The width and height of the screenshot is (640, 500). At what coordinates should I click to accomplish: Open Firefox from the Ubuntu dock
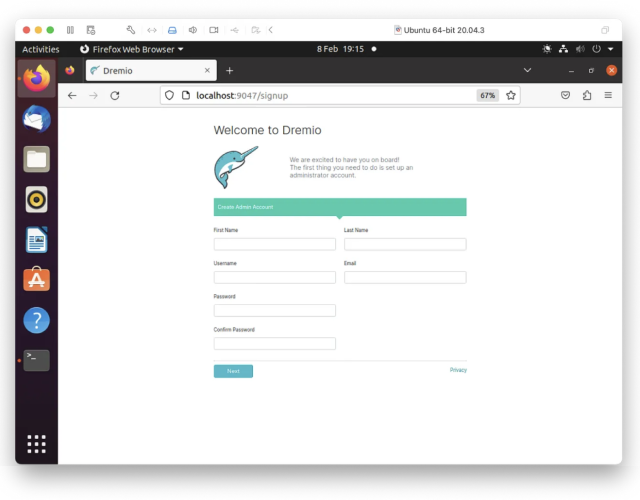coord(37,78)
